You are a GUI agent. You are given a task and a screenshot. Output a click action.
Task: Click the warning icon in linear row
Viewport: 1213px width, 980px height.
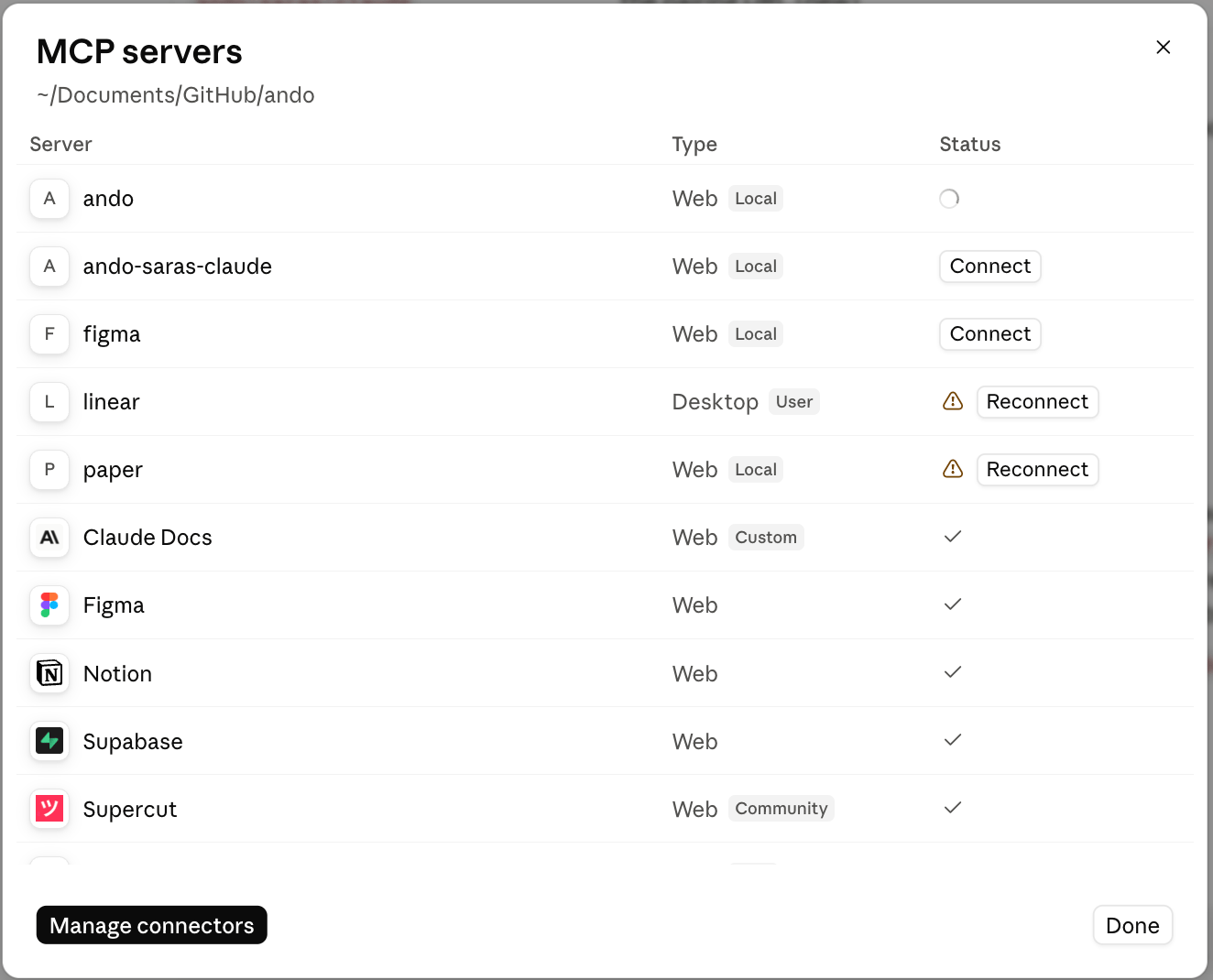click(x=953, y=401)
